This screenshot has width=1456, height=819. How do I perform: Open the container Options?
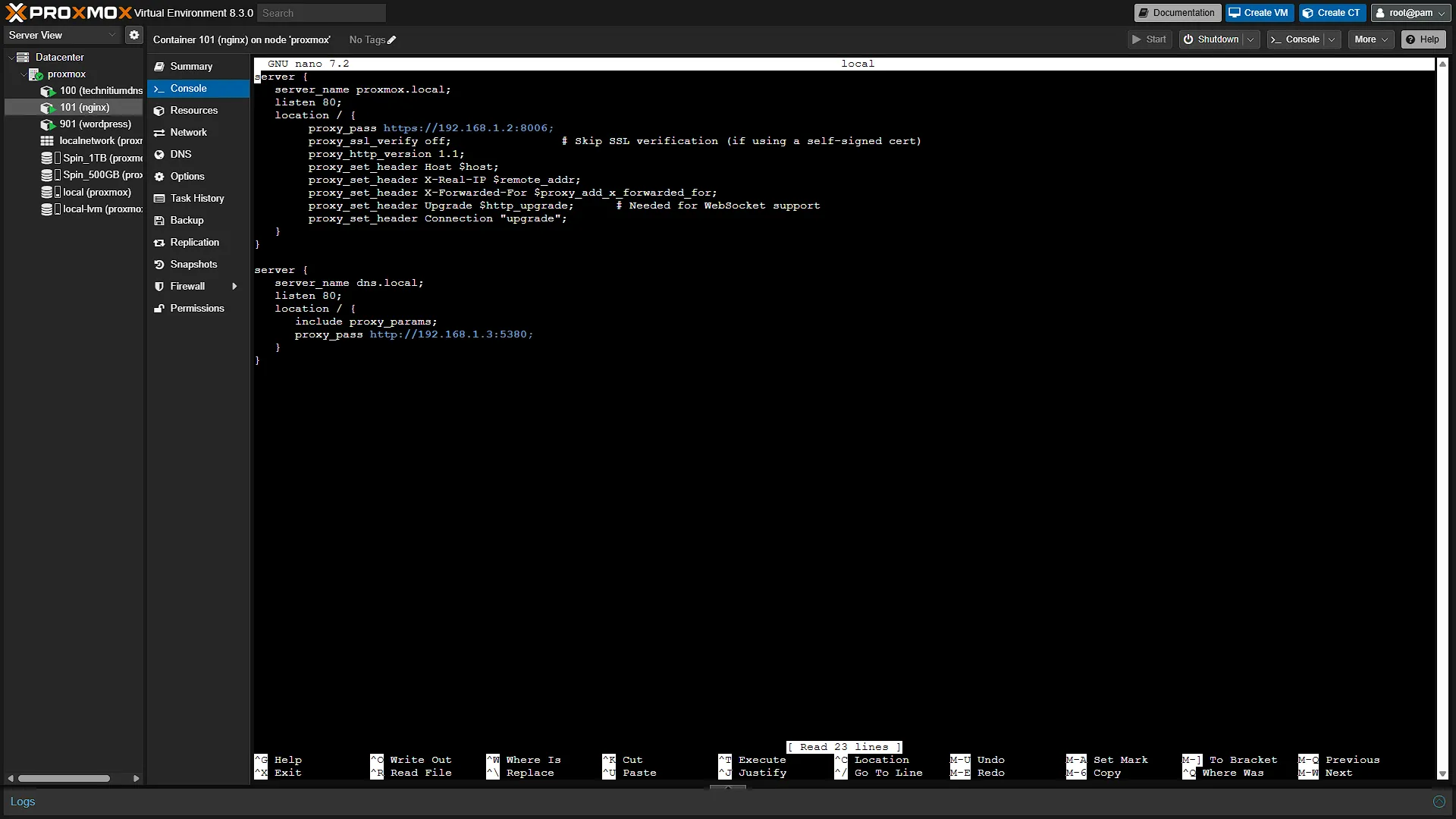(x=199, y=177)
